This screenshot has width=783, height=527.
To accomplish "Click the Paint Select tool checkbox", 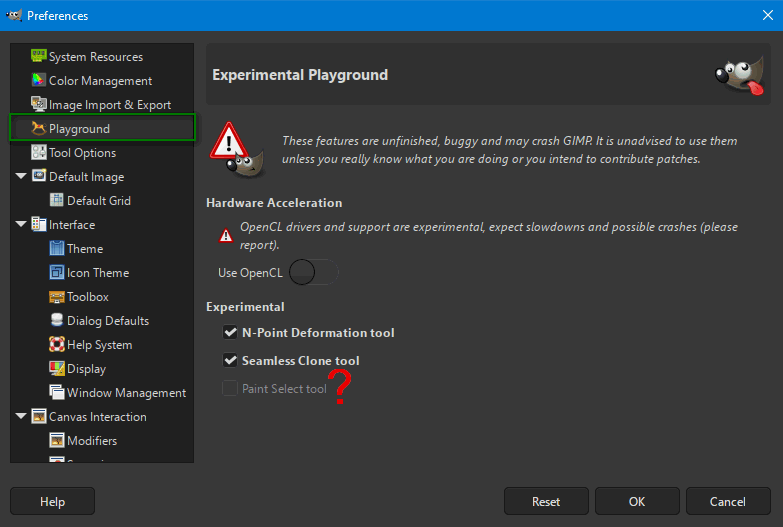I will point(230,388).
